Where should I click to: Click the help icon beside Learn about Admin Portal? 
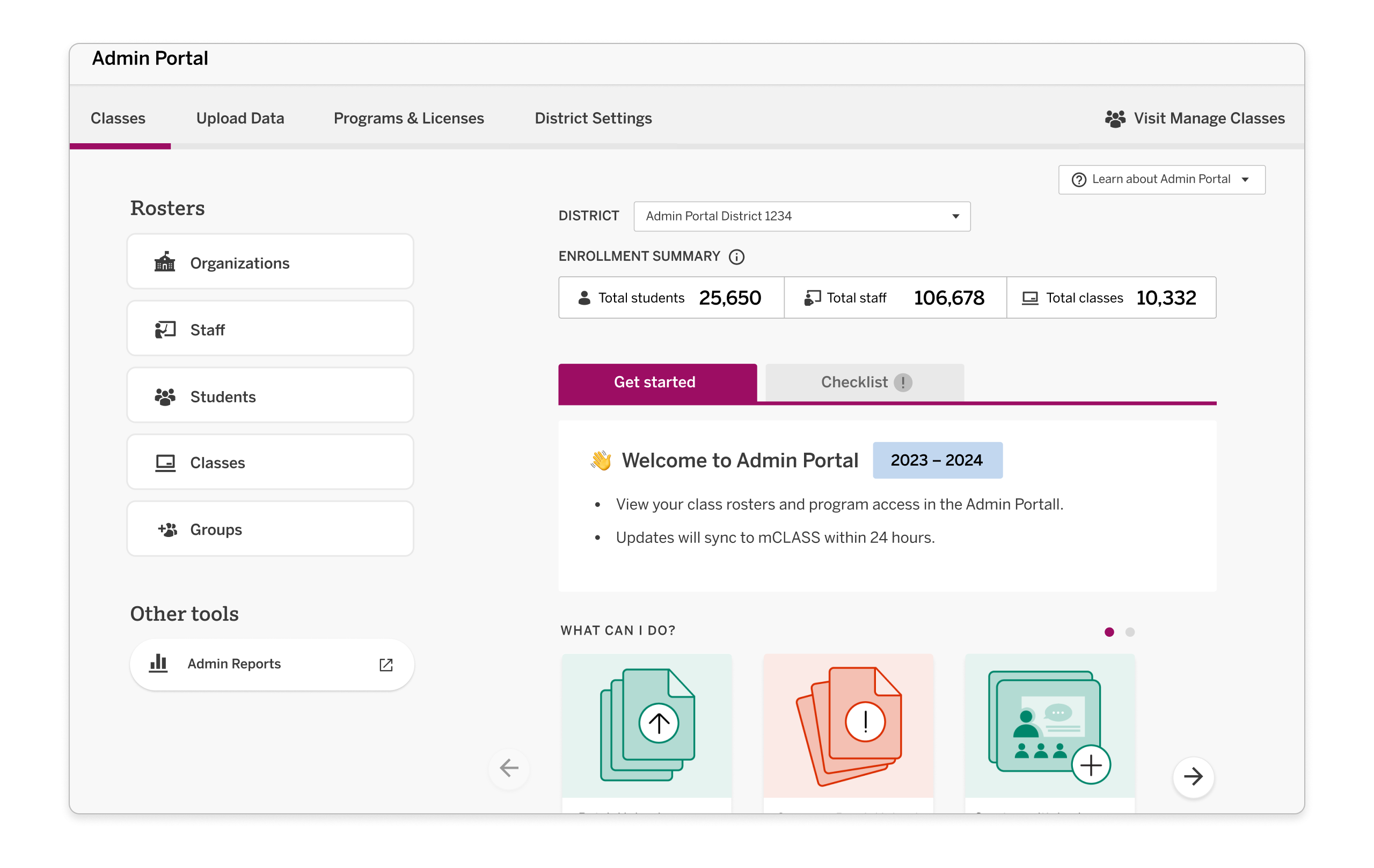coord(1078,179)
